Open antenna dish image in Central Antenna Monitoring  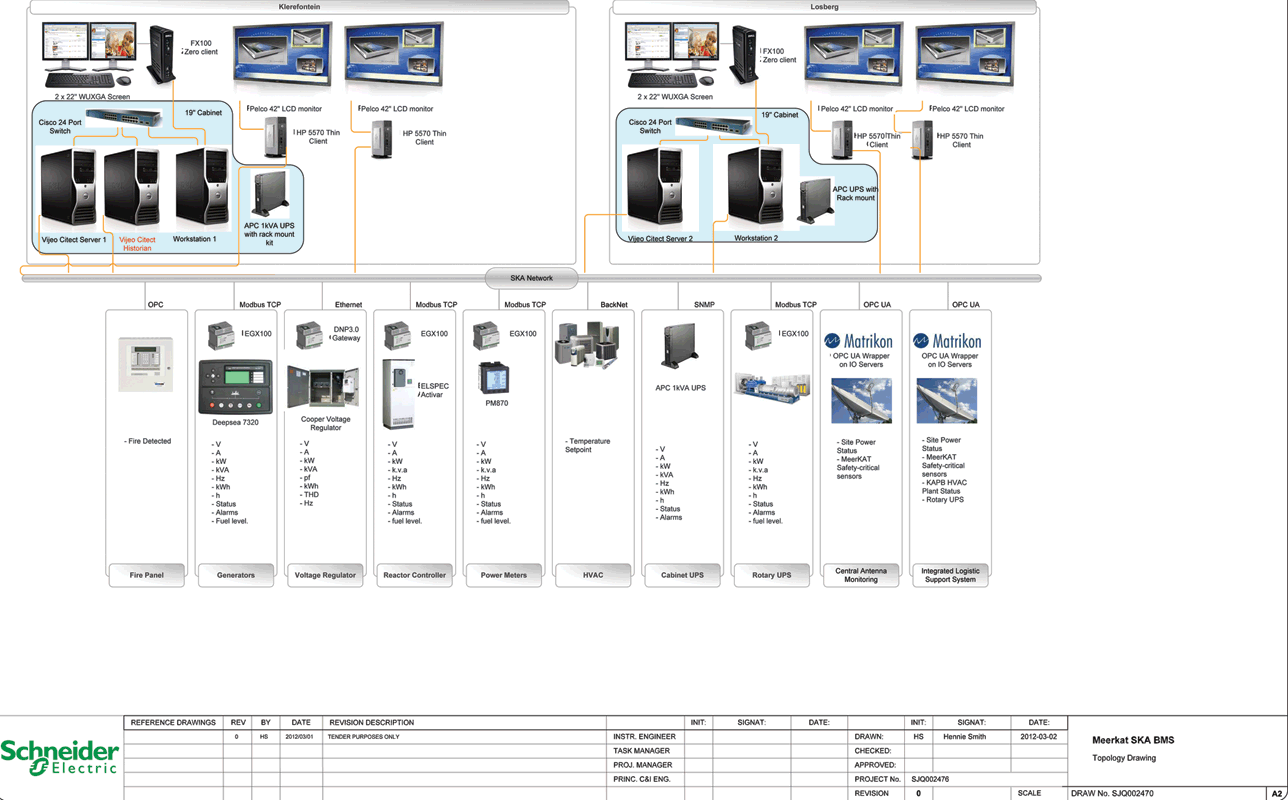(x=861, y=401)
